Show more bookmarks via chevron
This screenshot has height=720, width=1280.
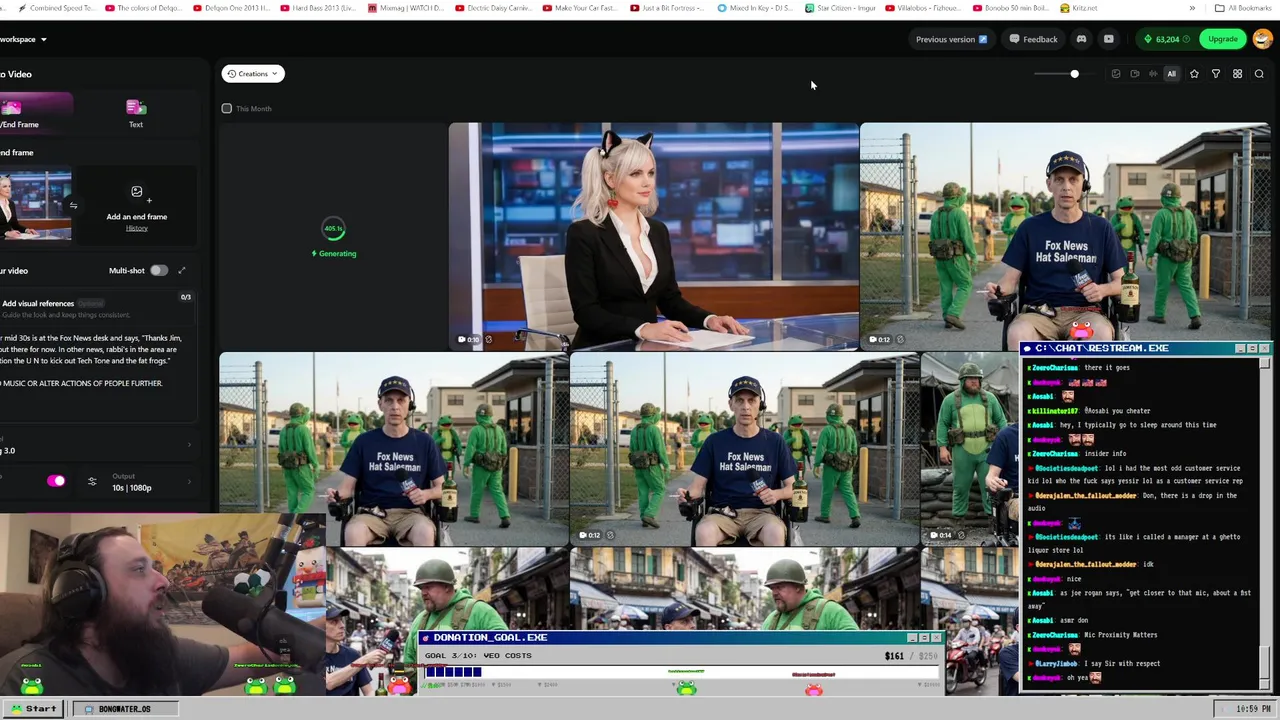[1192, 8]
